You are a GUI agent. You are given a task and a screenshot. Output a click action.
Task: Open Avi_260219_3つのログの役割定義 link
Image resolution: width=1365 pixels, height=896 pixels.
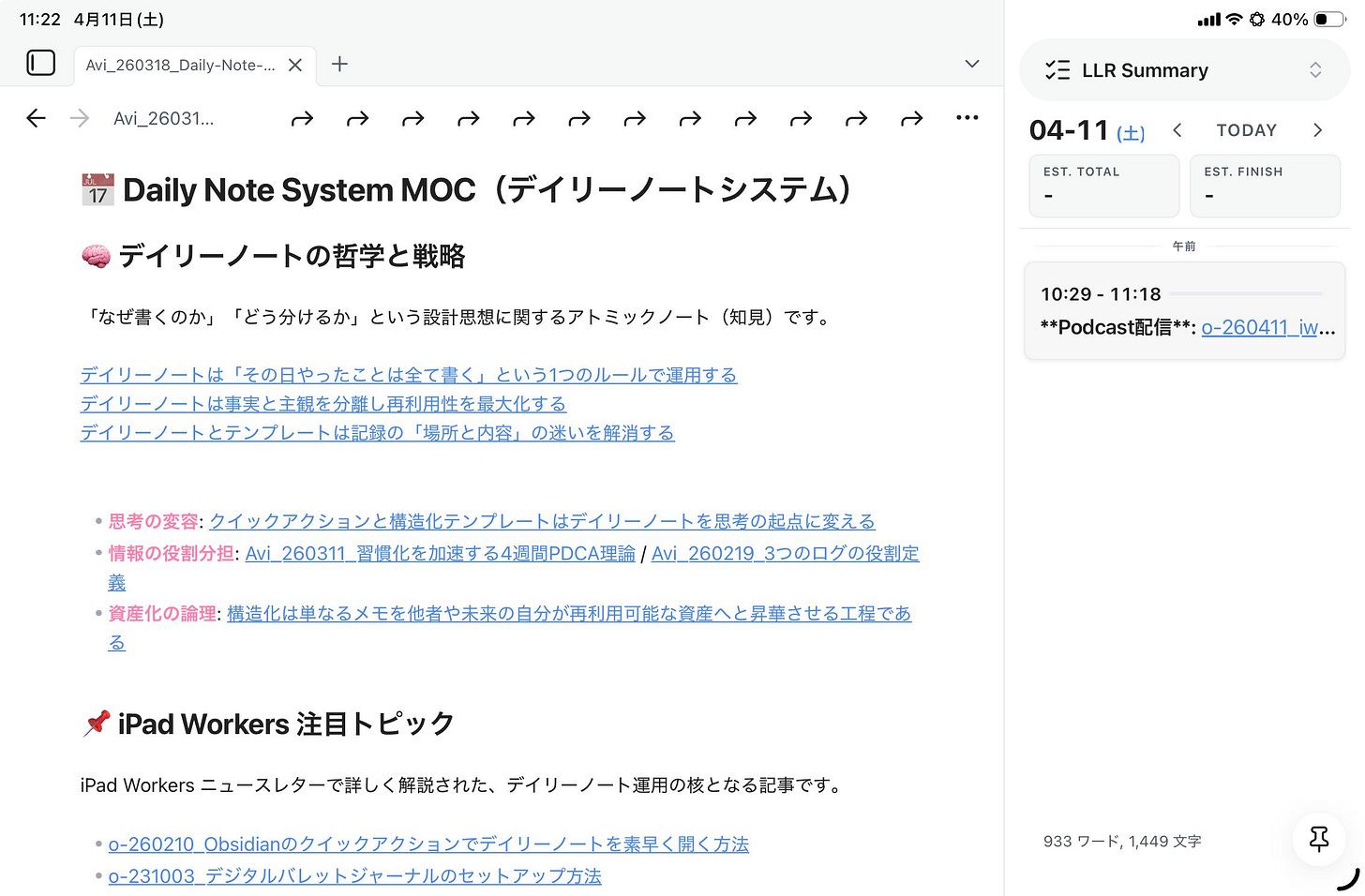click(786, 554)
